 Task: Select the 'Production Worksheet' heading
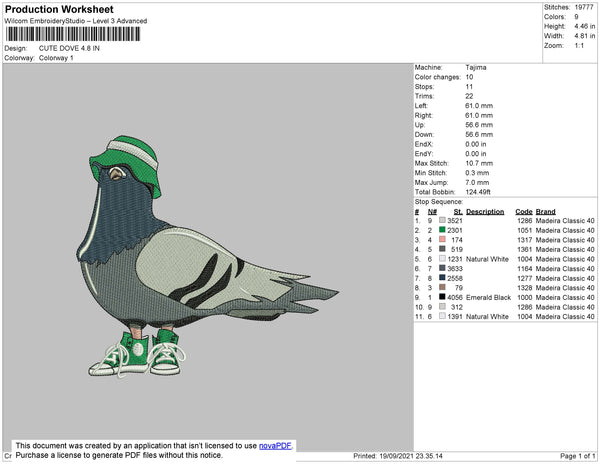point(59,9)
